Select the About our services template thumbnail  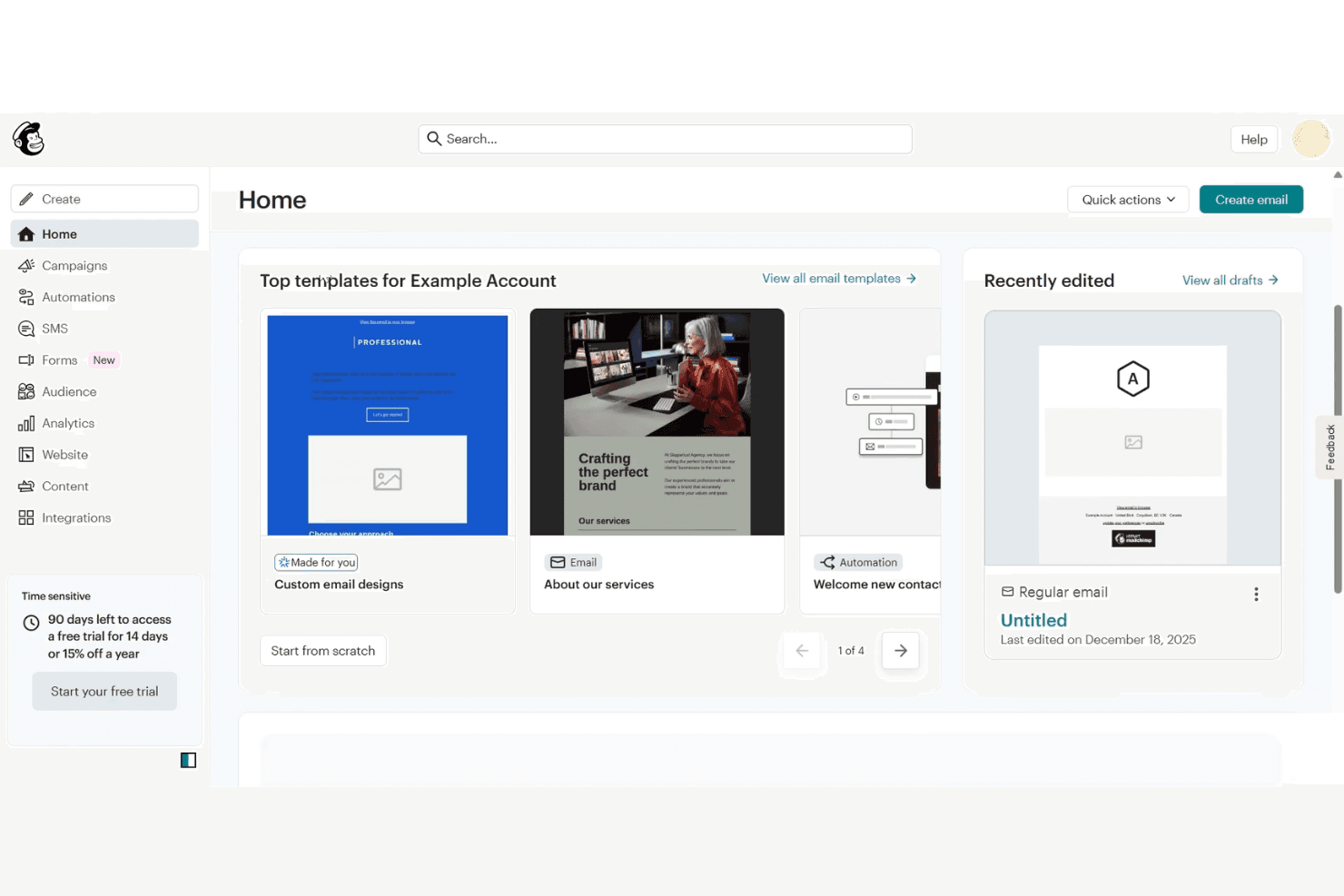coord(657,422)
